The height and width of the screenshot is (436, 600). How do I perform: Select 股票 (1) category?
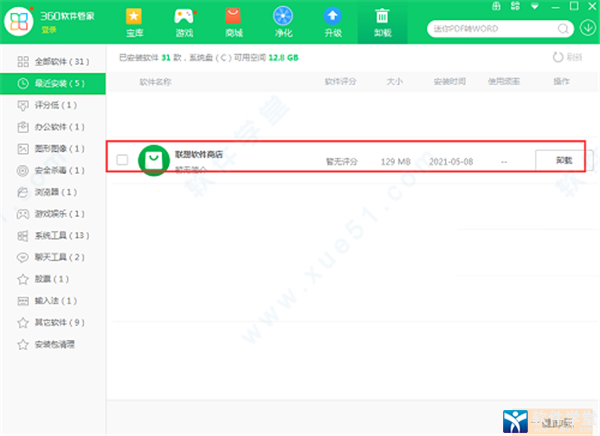(x=53, y=279)
